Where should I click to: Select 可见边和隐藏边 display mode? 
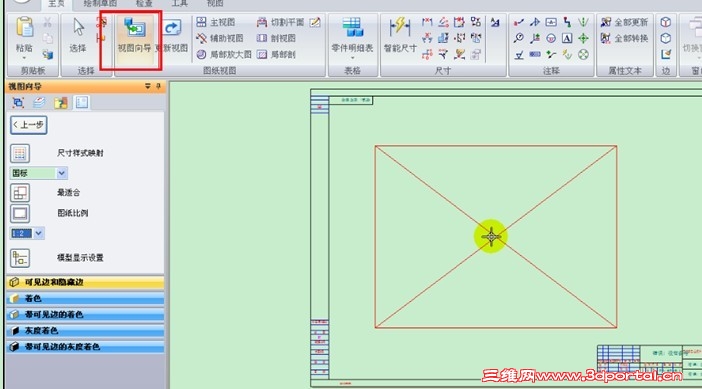click(85, 282)
